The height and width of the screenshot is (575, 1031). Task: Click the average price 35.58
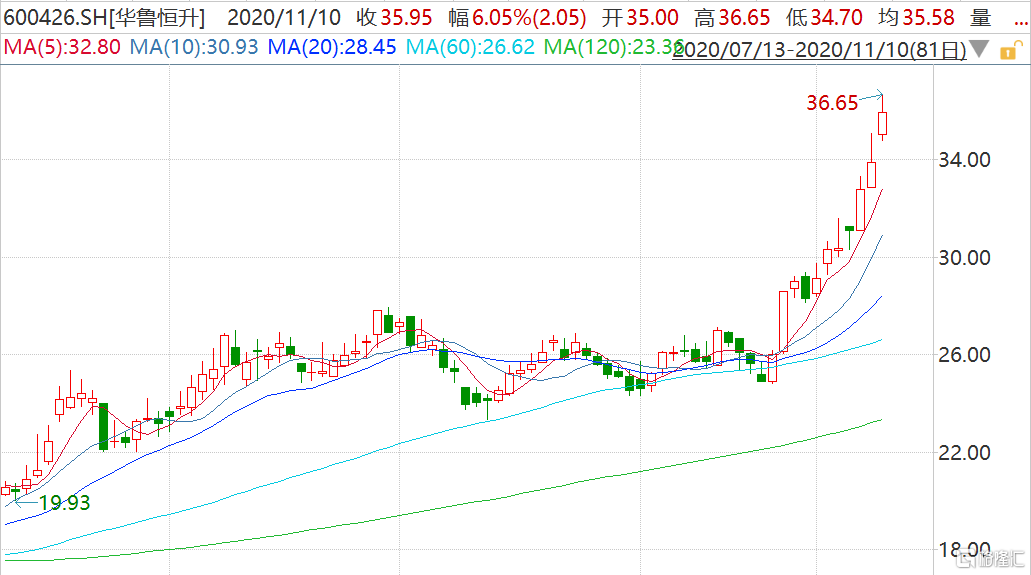click(928, 18)
